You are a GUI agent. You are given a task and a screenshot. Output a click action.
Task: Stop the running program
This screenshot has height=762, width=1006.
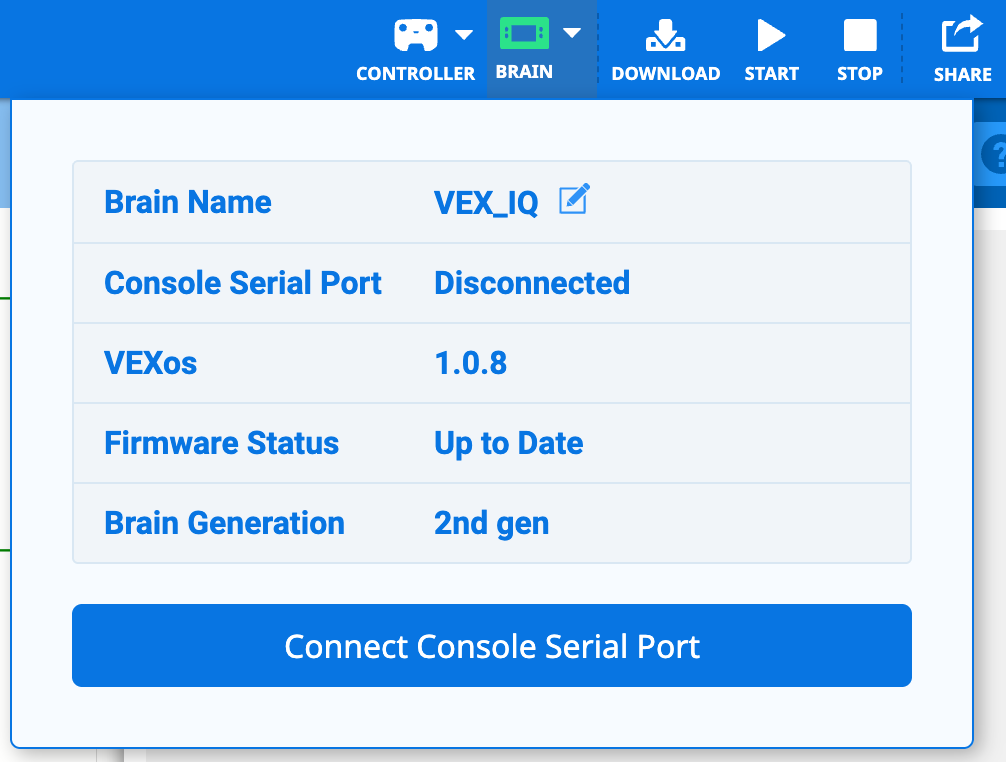coord(859,47)
